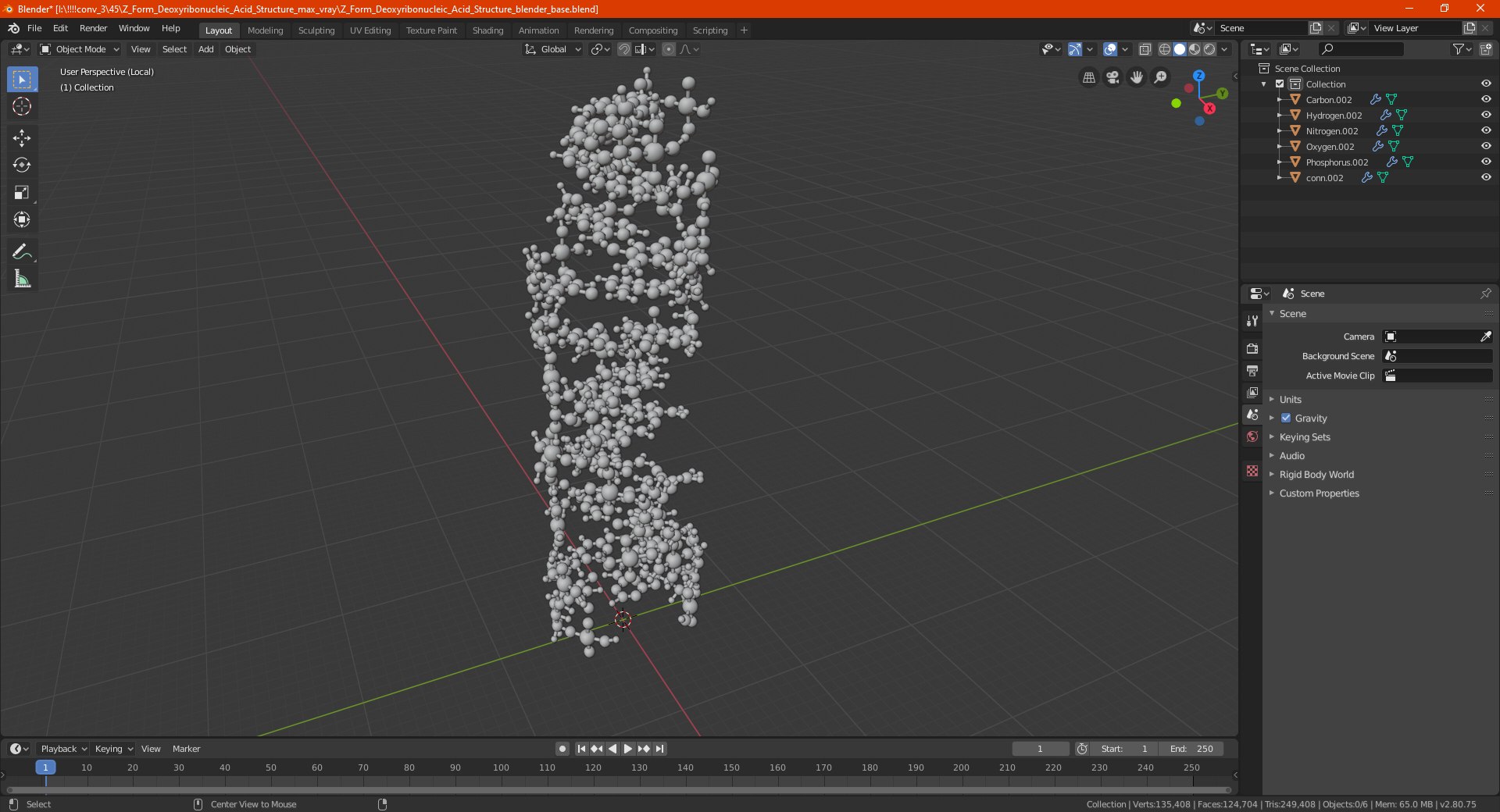Image resolution: width=1500 pixels, height=812 pixels.
Task: Open the Tool properties tab
Action: coord(1252,321)
